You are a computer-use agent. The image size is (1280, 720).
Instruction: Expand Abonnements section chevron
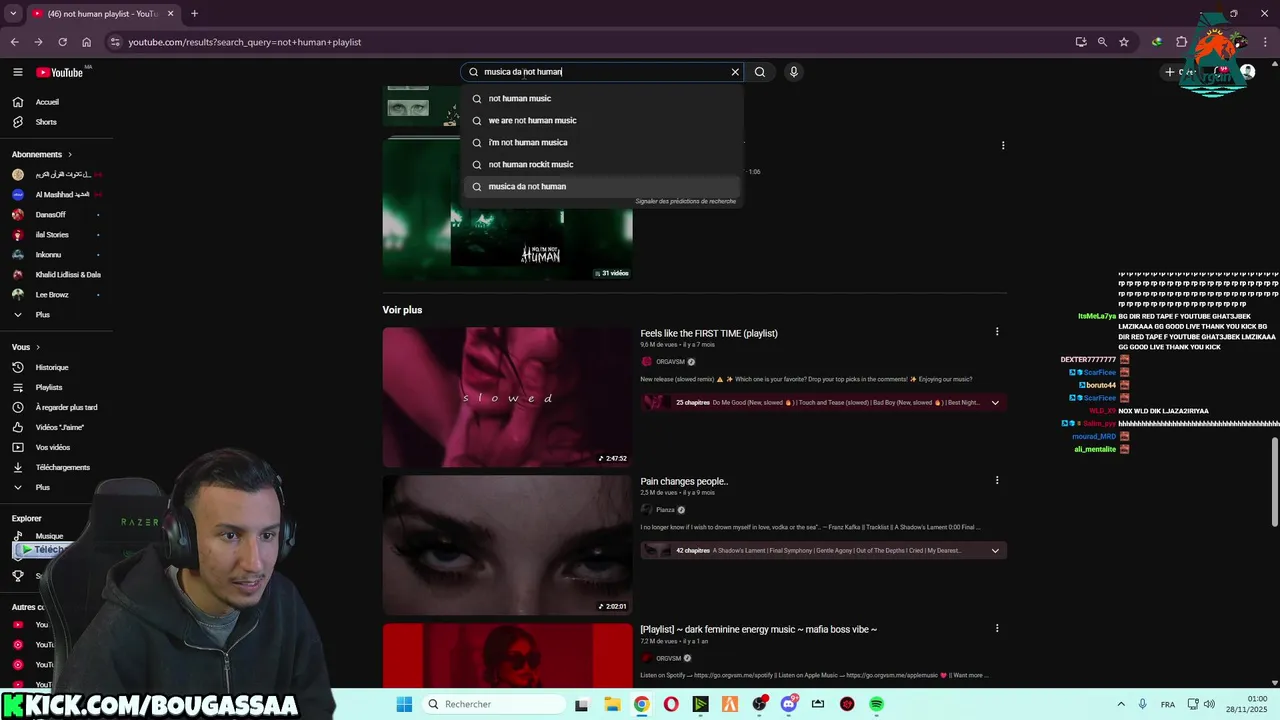point(70,154)
